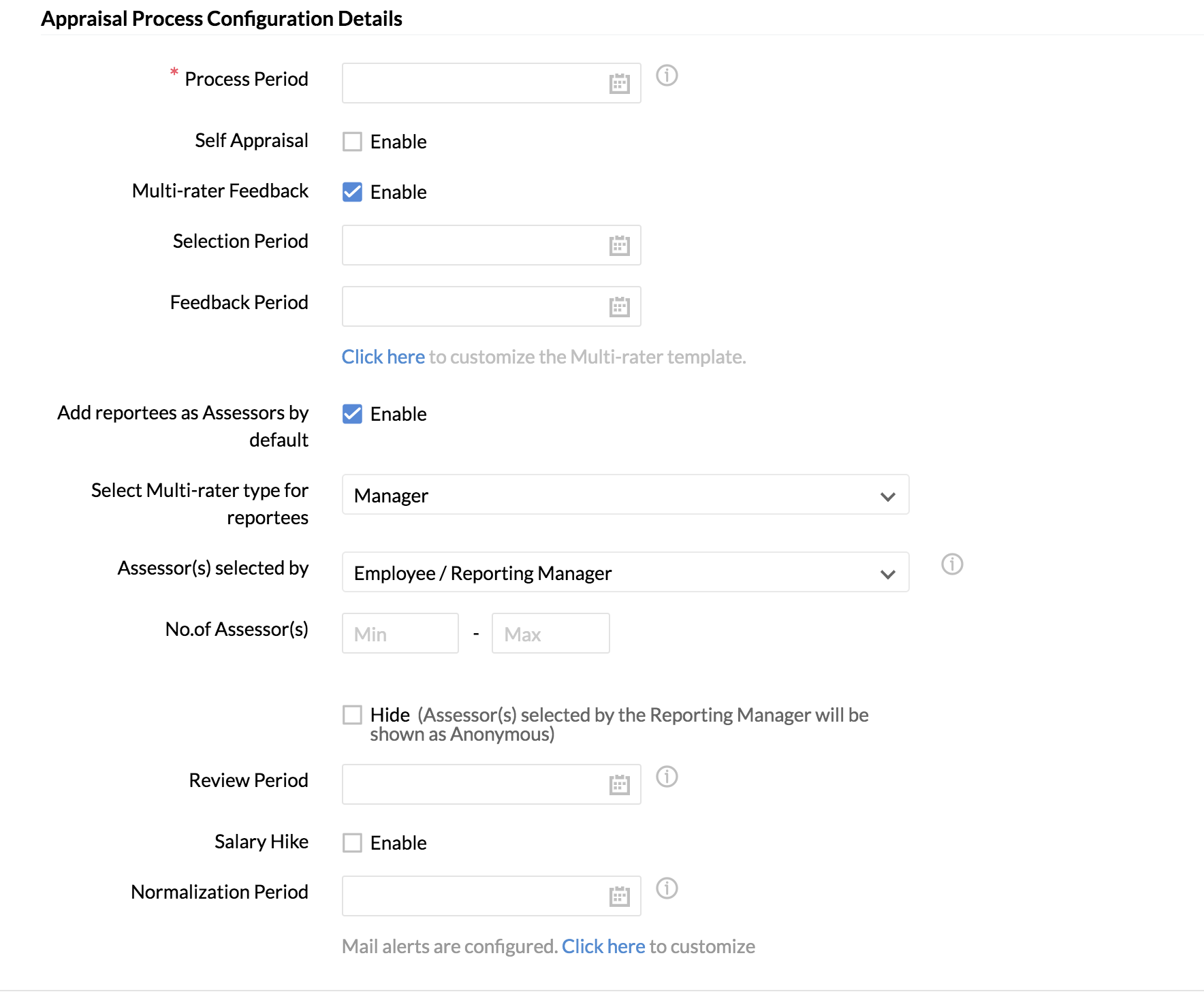The height and width of the screenshot is (994, 1204).
Task: Click here to customize Multi-rater template
Action: pyautogui.click(x=383, y=357)
